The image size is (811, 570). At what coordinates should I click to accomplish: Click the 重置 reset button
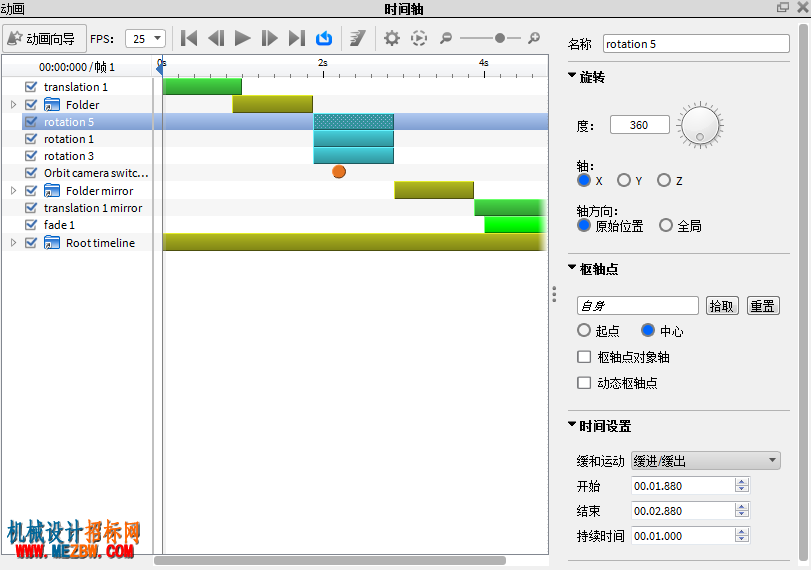point(763,306)
